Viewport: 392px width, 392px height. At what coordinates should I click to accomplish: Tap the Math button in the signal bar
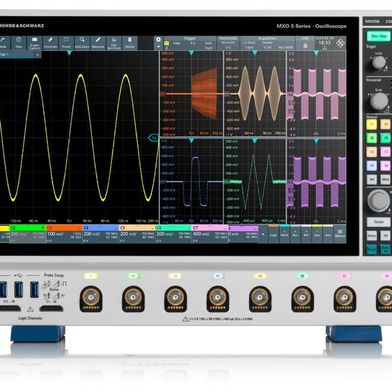284,234
